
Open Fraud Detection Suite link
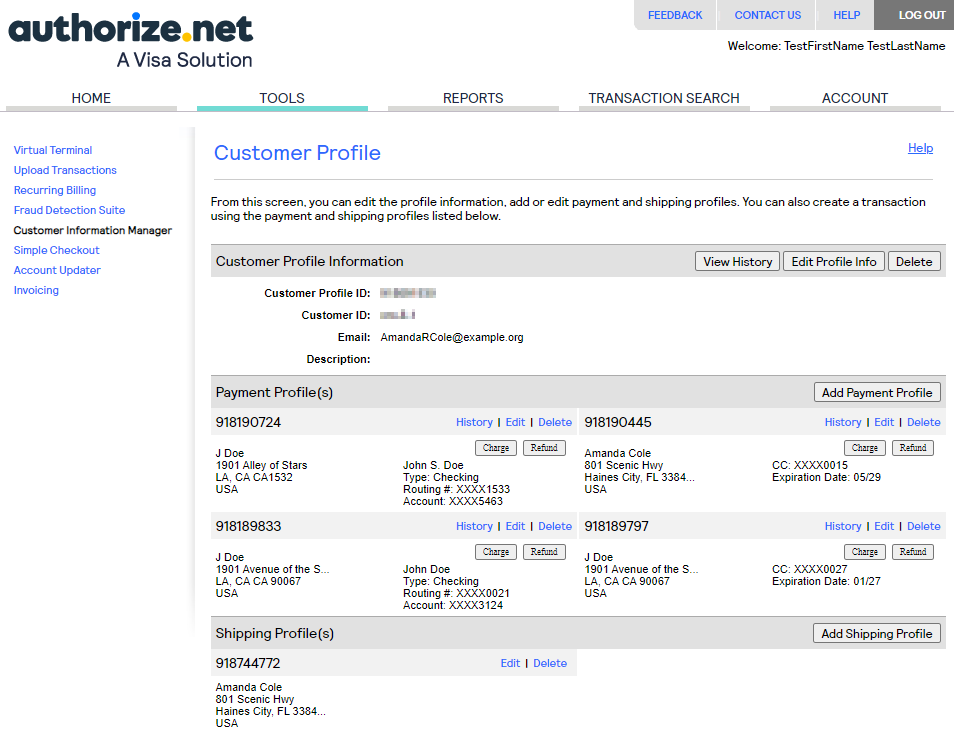69,210
